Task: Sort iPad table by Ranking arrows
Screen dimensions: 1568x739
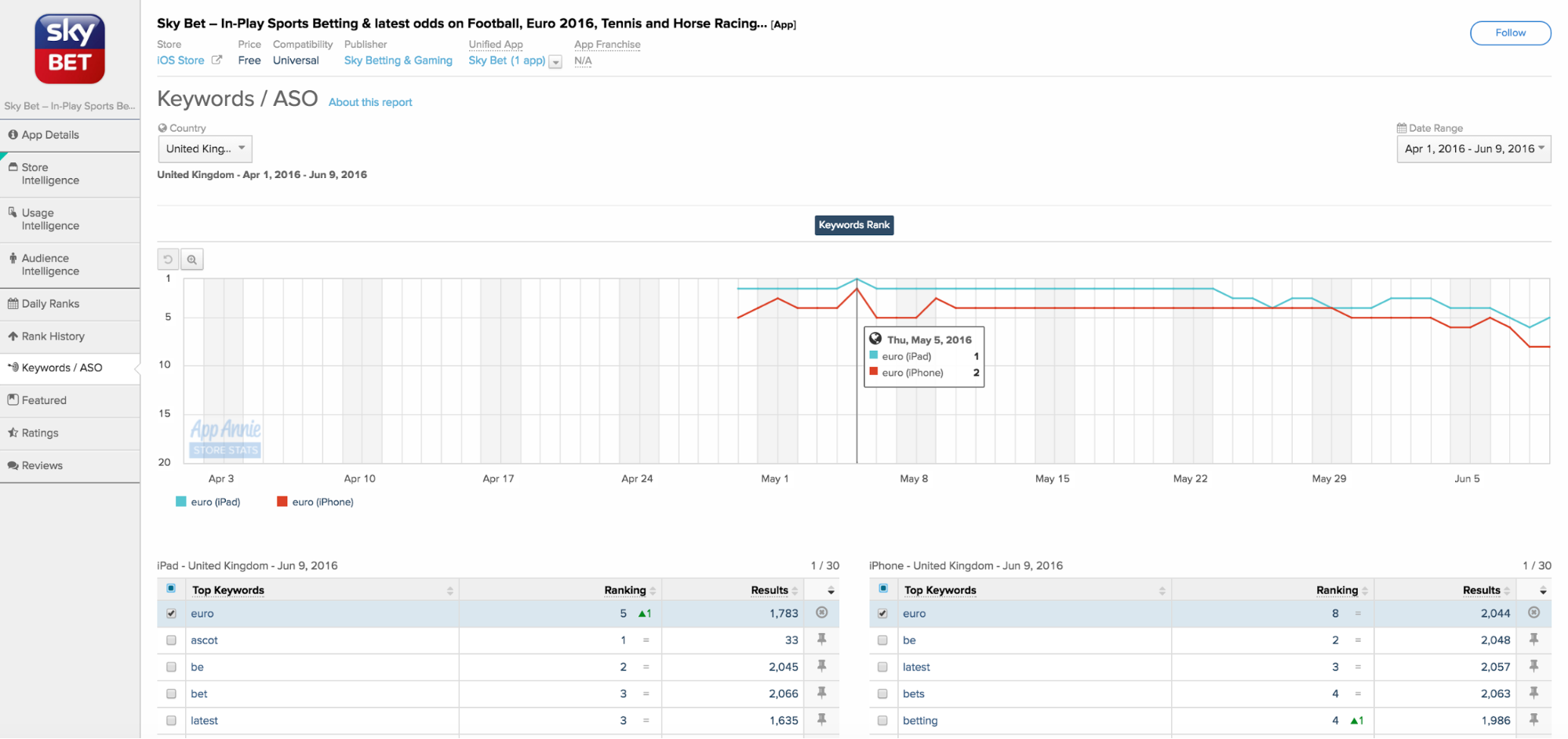Action: (x=653, y=591)
